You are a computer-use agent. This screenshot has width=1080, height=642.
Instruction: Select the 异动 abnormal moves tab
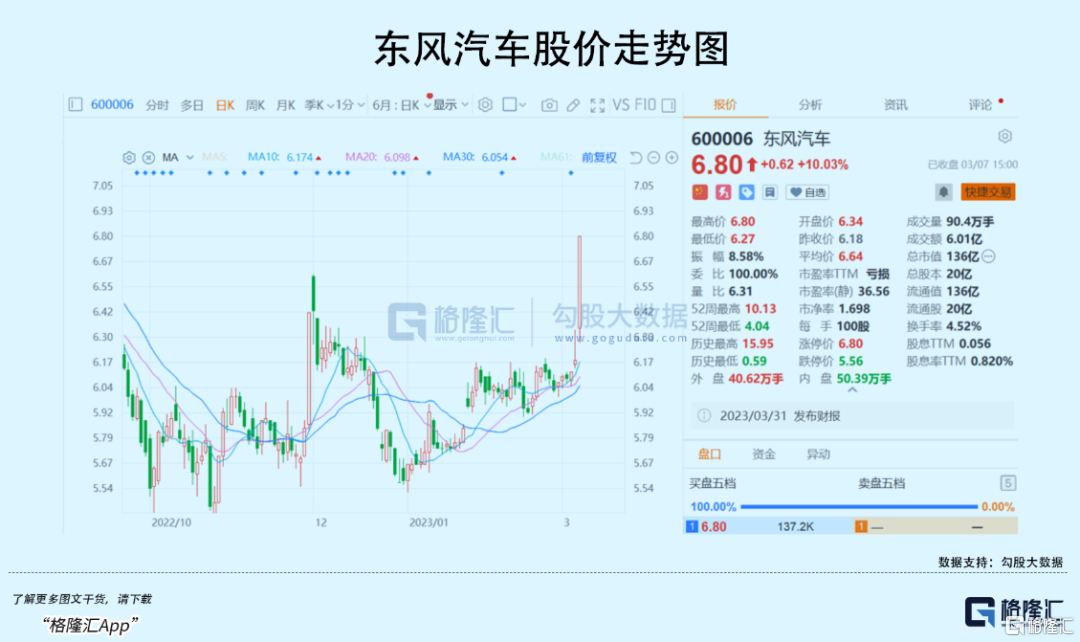point(818,454)
